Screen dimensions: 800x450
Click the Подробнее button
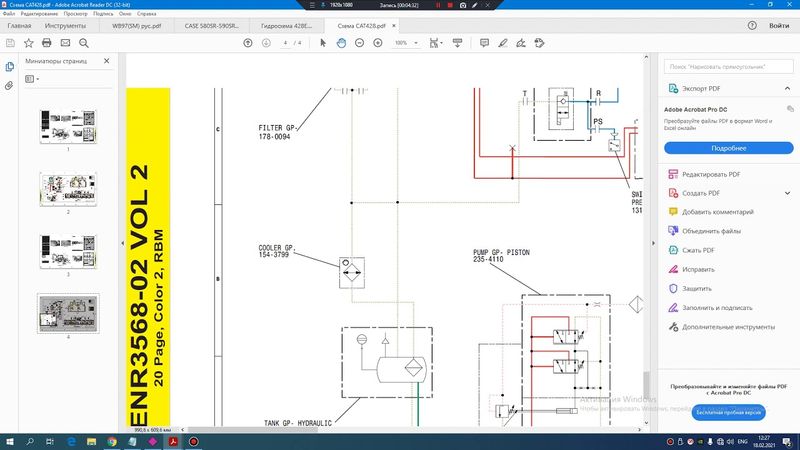728,147
